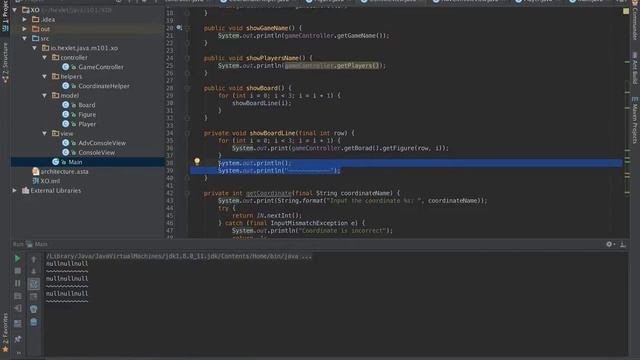Collapse the controller package

(x=44, y=58)
